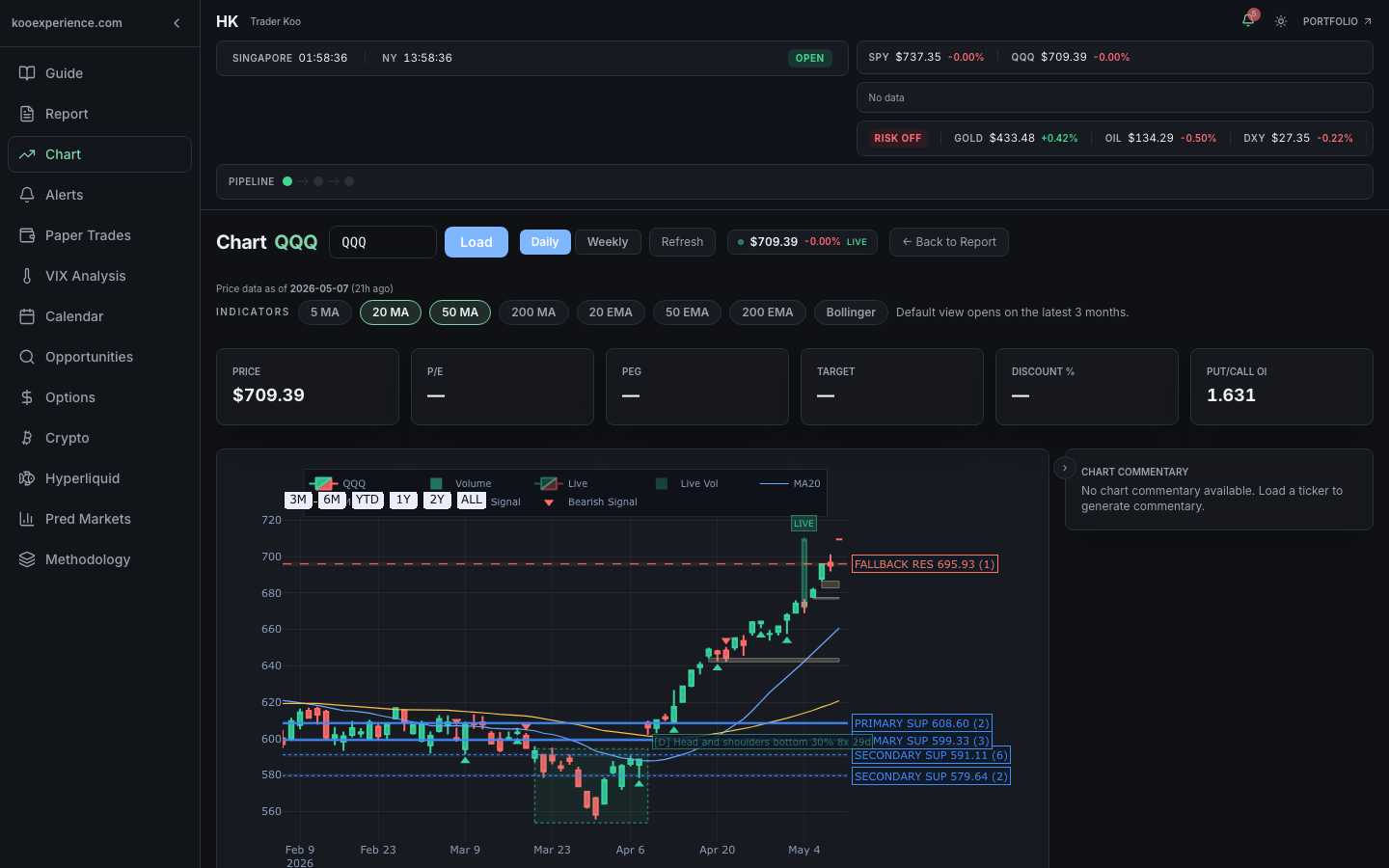Toggle the light/dark theme sun icon

tap(1281, 21)
